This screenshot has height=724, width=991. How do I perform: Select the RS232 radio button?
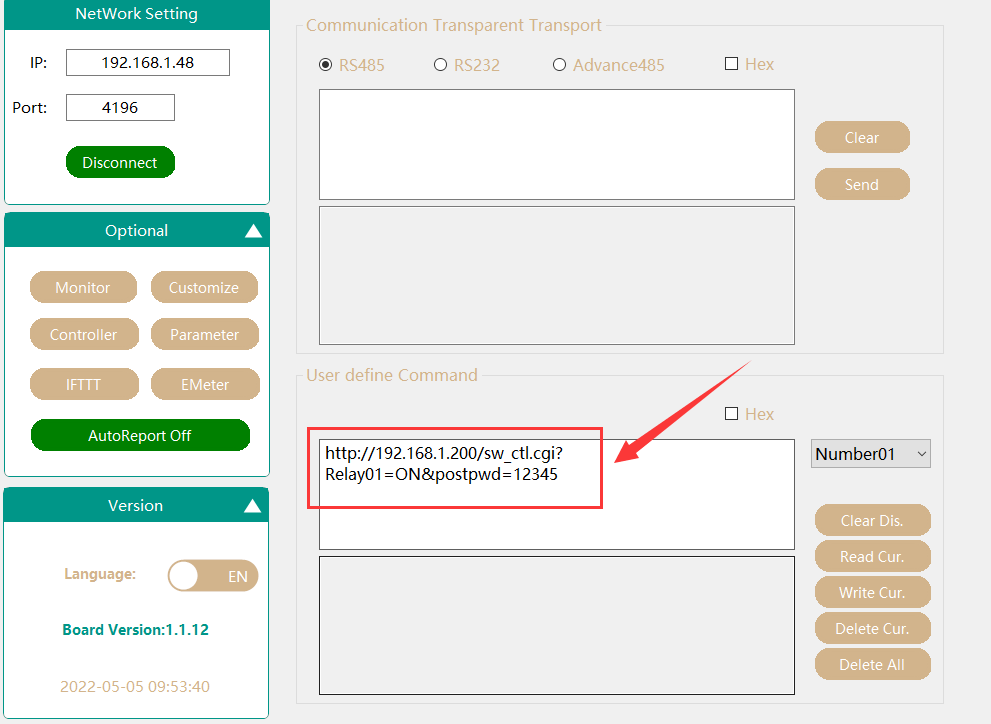coord(440,65)
